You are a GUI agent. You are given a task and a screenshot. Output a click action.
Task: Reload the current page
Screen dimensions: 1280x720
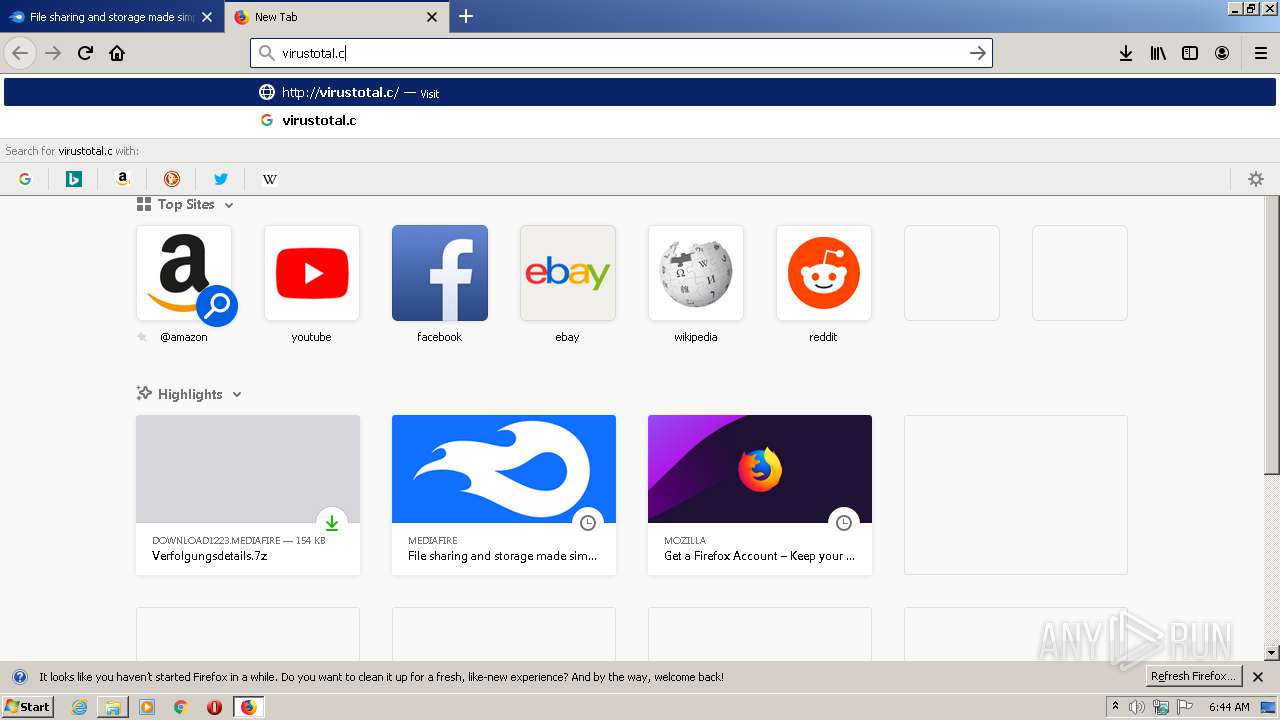(x=85, y=53)
